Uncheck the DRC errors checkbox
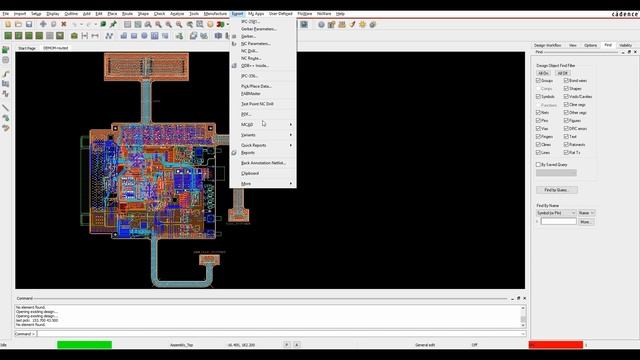Image resolution: width=640 pixels, height=360 pixels. 566,128
